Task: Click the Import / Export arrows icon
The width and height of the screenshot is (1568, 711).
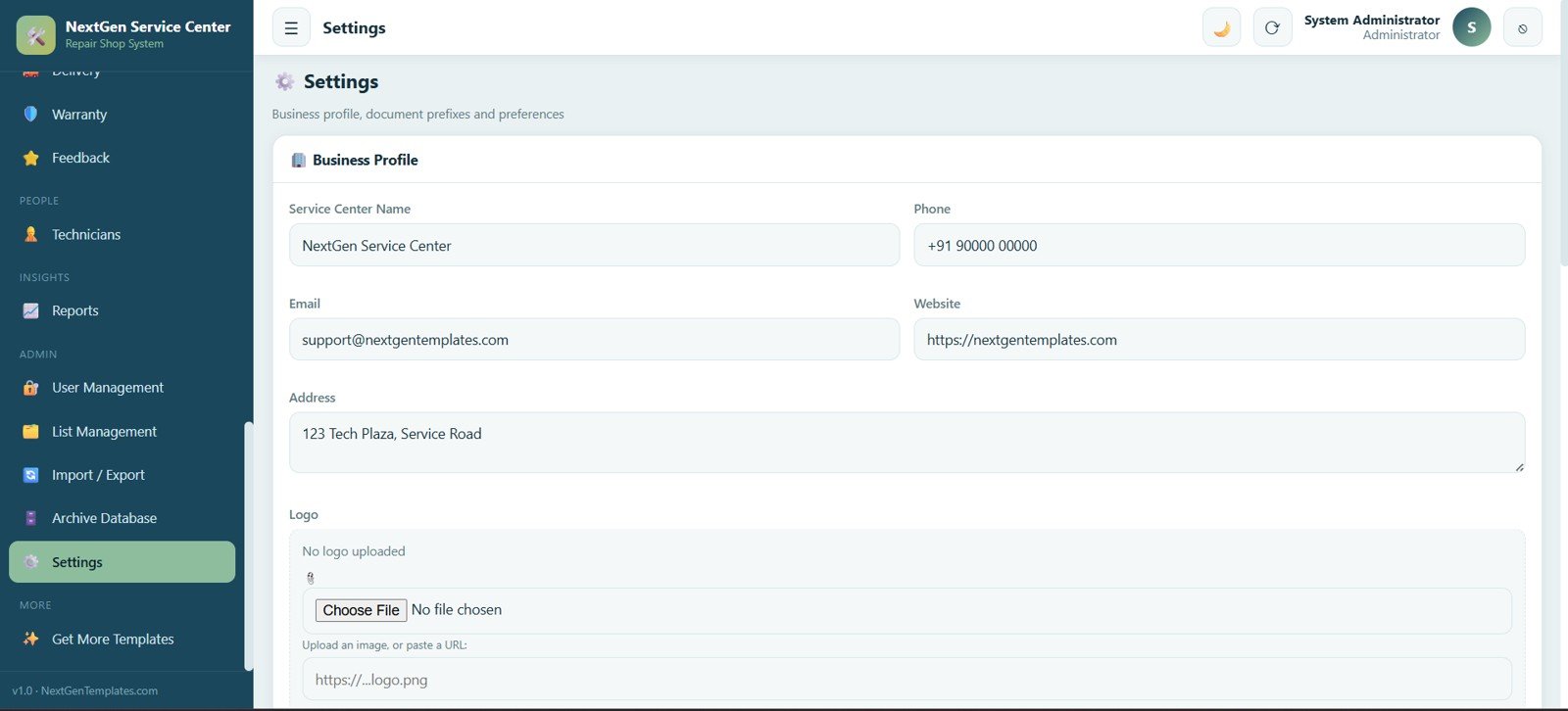Action: pos(30,475)
